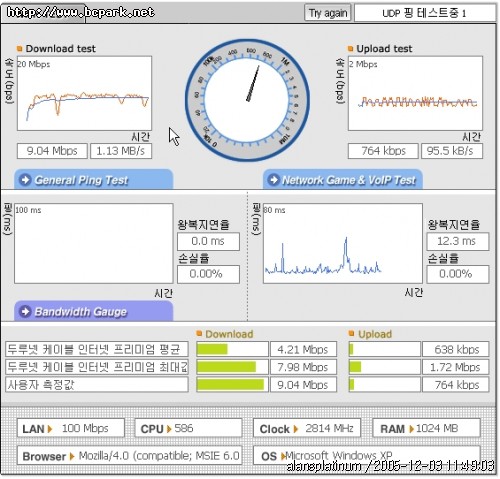Click the orange arrow next to Browser
Image resolution: width=500 pixels, height=479 pixels.
(72, 456)
